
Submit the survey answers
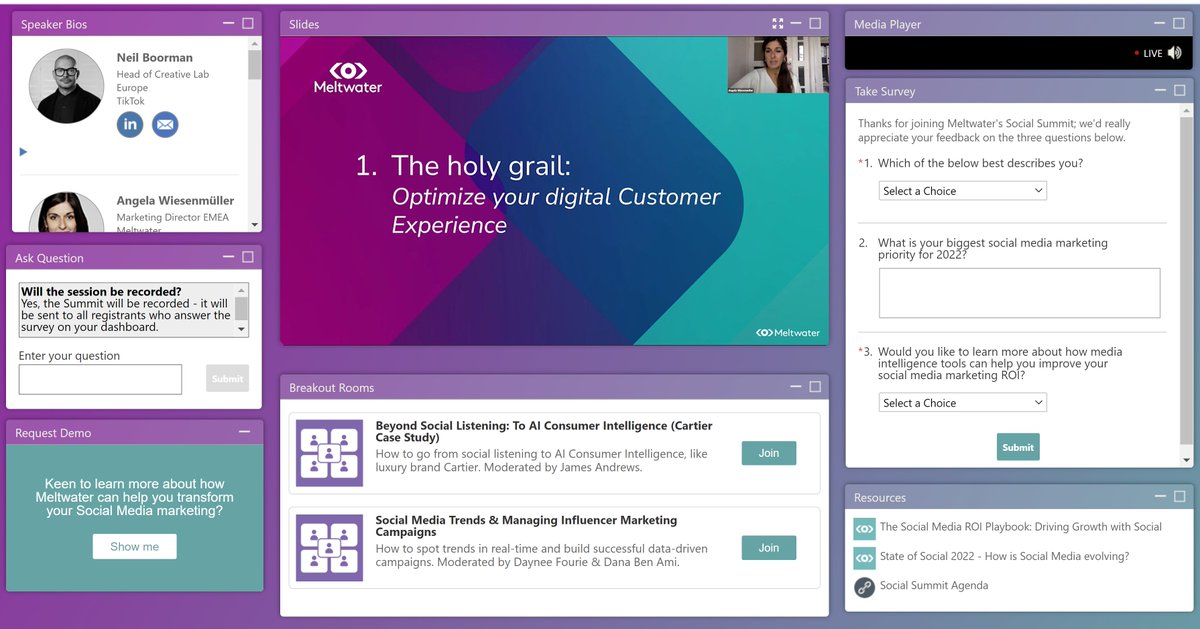coord(1018,447)
